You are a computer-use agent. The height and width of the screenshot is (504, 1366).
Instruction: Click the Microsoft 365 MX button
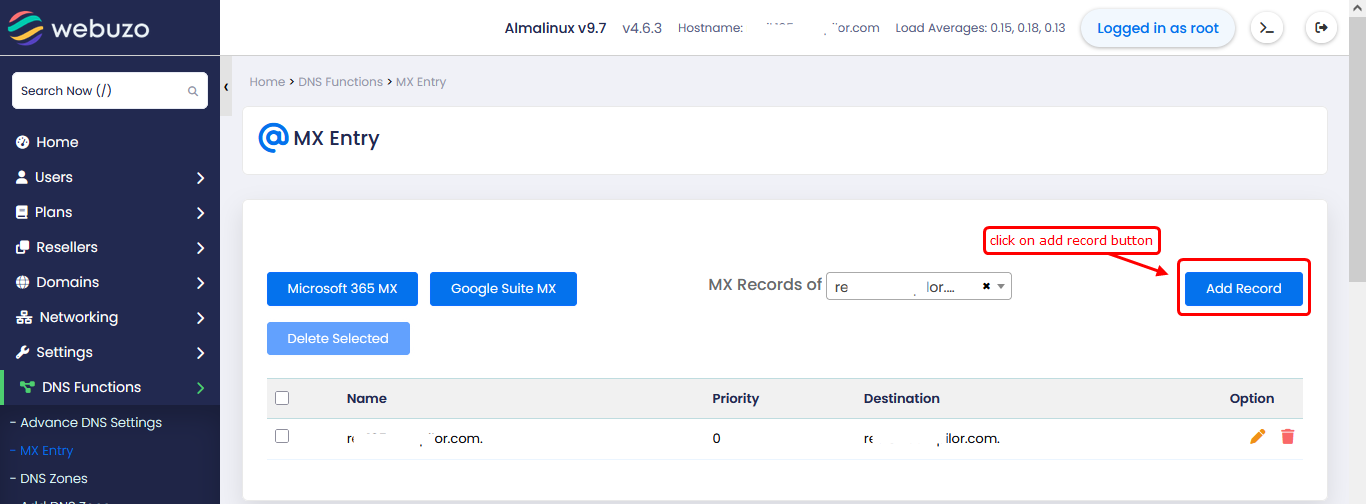(342, 289)
